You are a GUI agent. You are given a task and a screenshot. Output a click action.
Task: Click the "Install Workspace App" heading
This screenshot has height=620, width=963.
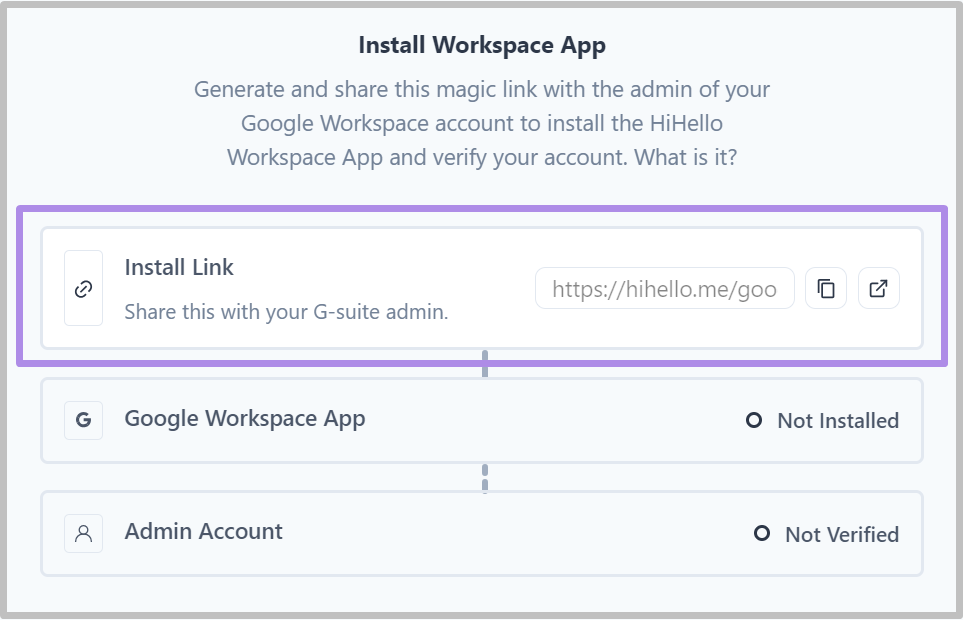[482, 45]
